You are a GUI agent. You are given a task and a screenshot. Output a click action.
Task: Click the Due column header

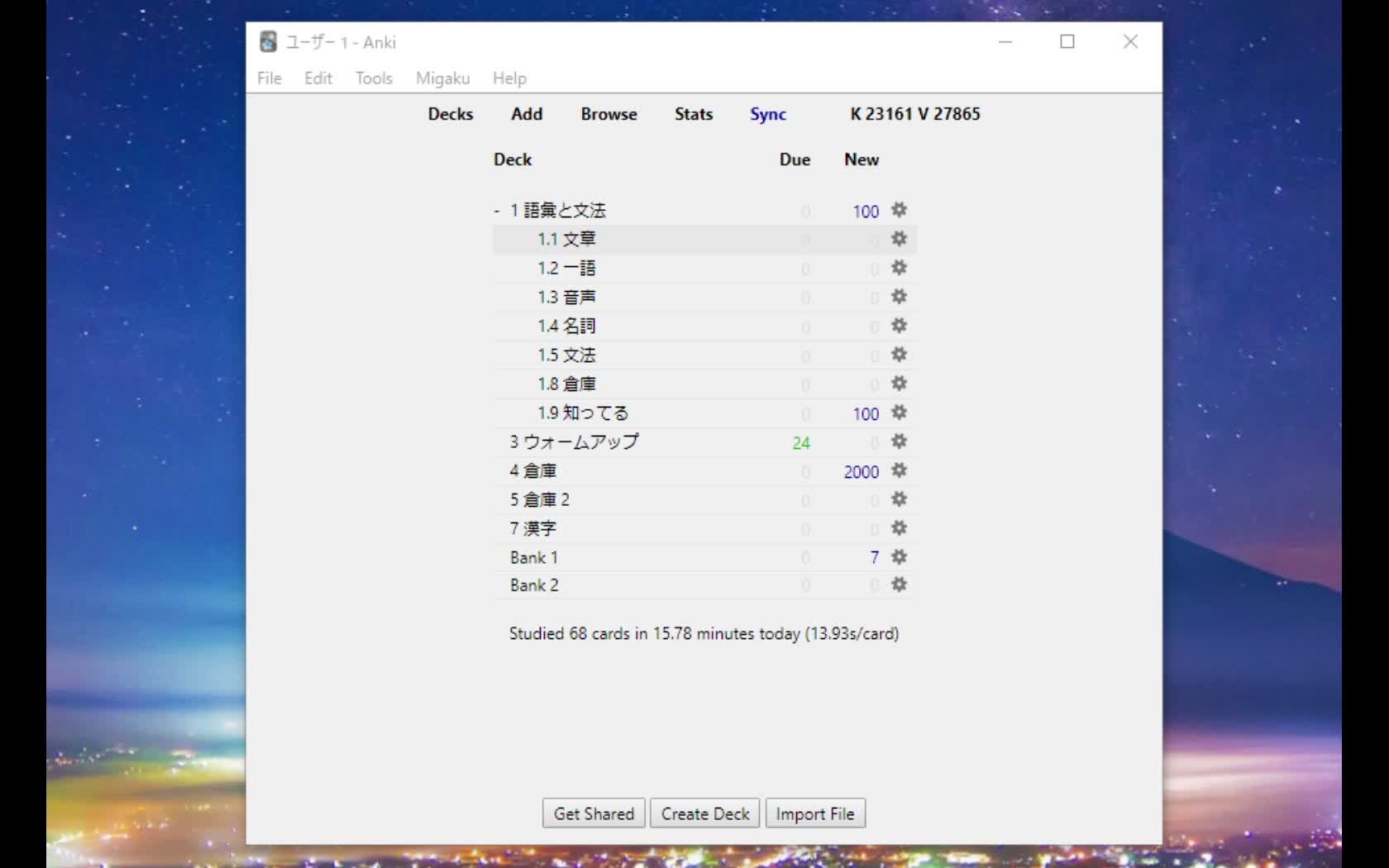tap(795, 160)
